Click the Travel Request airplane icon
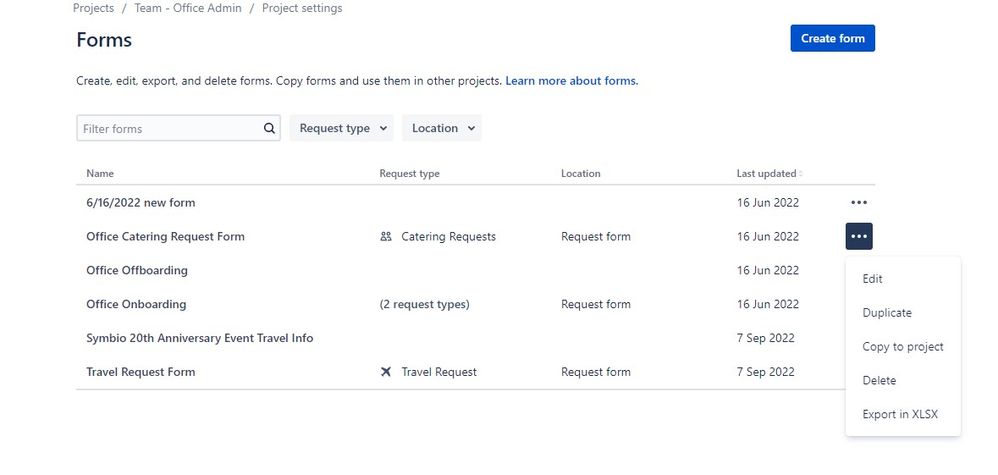Image resolution: width=998 pixels, height=475 pixels. point(386,372)
